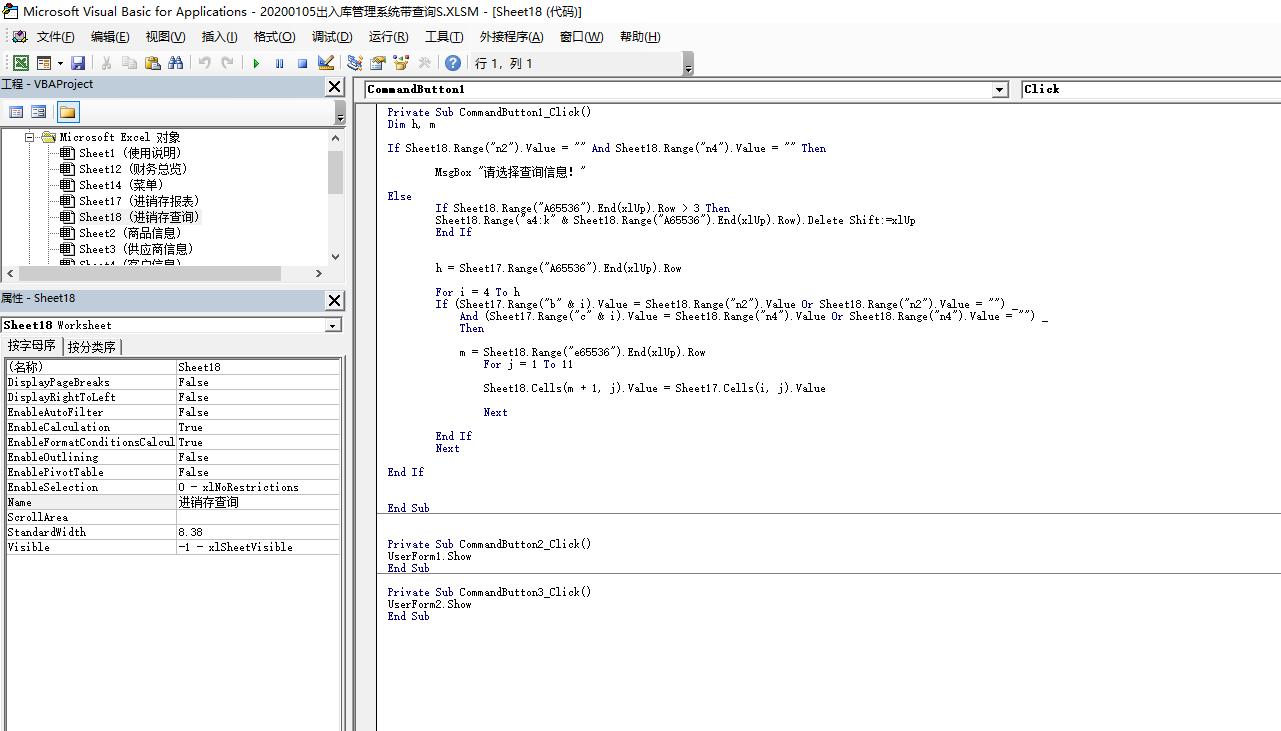Open the 运行(R) menu
Image resolution: width=1281 pixels, height=731 pixels.
(x=388, y=37)
